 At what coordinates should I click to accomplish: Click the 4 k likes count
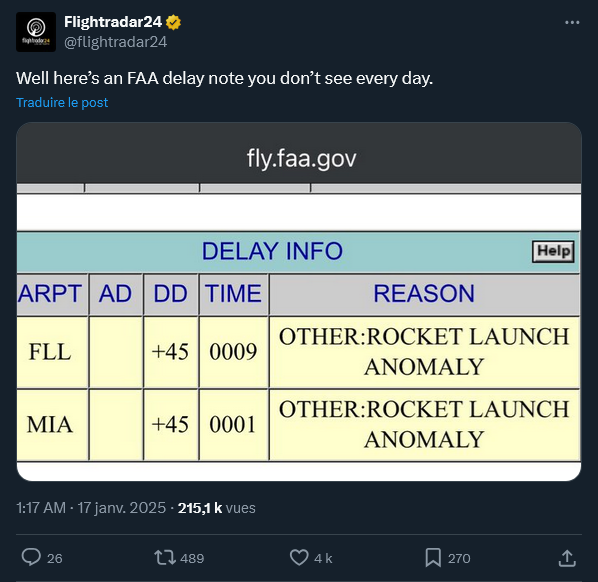[323, 558]
